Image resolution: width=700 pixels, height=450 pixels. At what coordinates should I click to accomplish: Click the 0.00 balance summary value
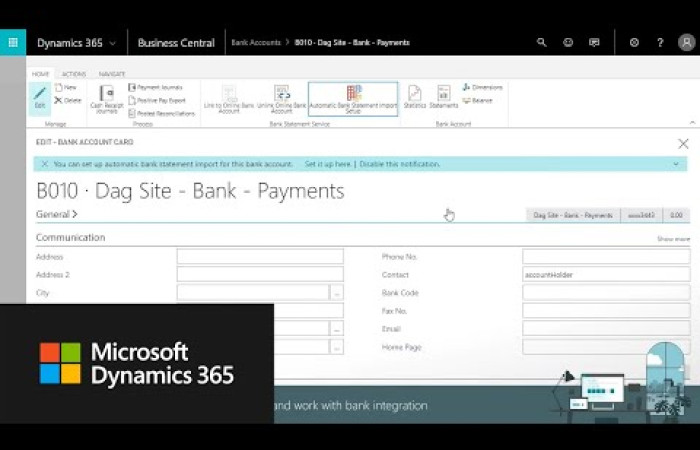click(676, 215)
